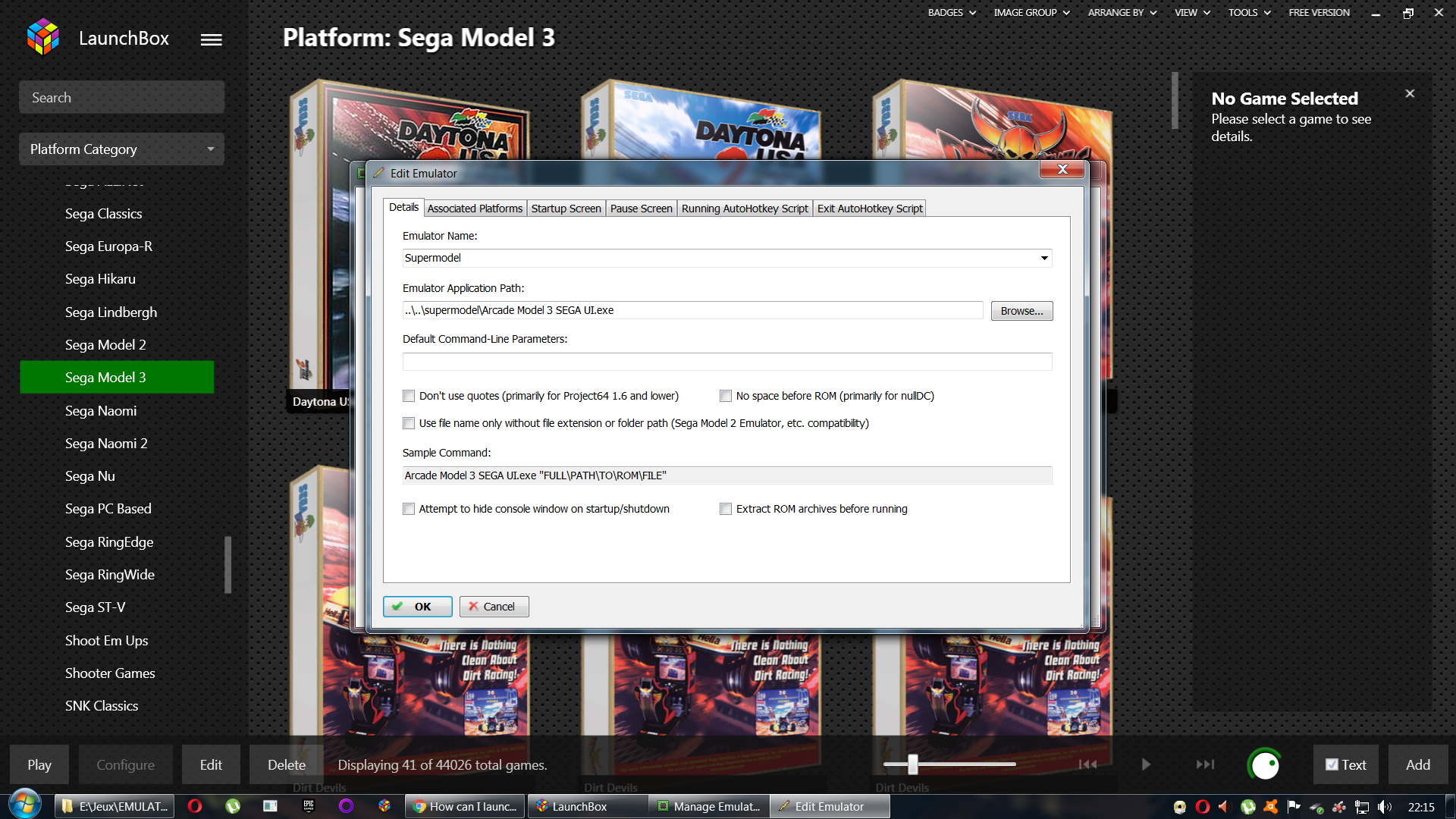This screenshot has height=819, width=1456.
Task: Open uTorrent from taskbar
Action: coord(233,806)
